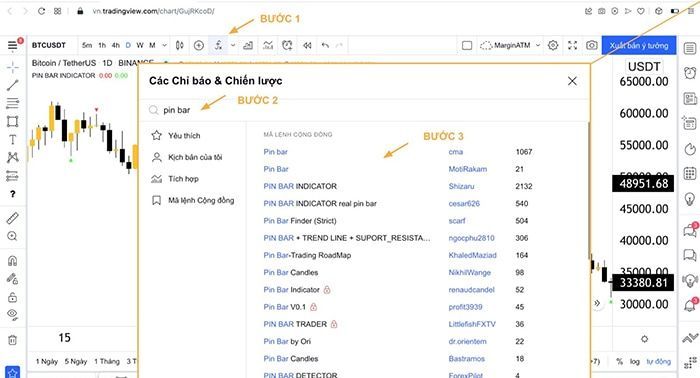Take a chart snapshot with camera icon
Image resolution: width=700 pixels, height=378 pixels.
pyautogui.click(x=592, y=45)
